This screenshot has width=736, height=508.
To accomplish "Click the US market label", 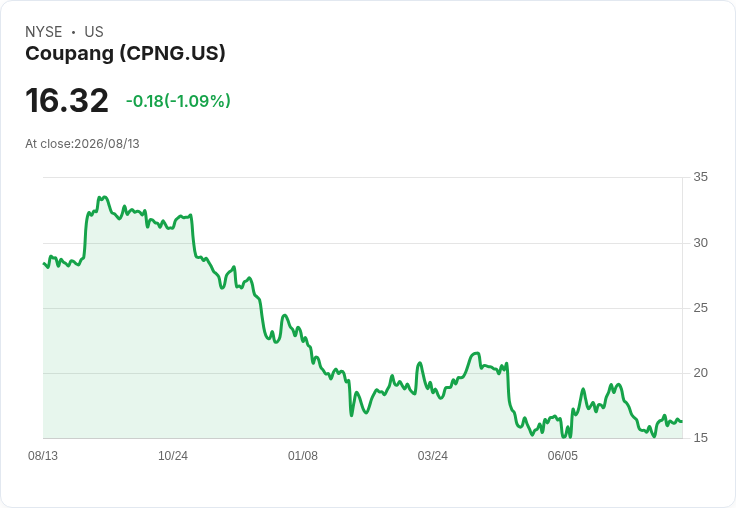I will [x=94, y=32].
